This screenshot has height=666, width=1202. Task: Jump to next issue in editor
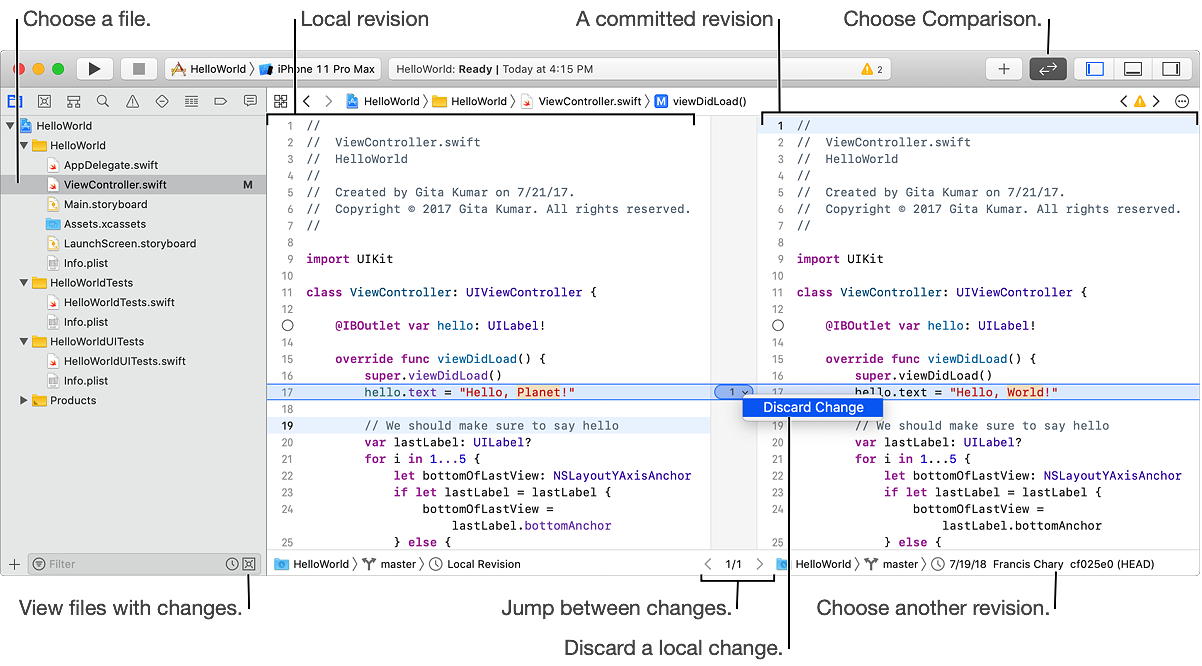pos(1157,101)
